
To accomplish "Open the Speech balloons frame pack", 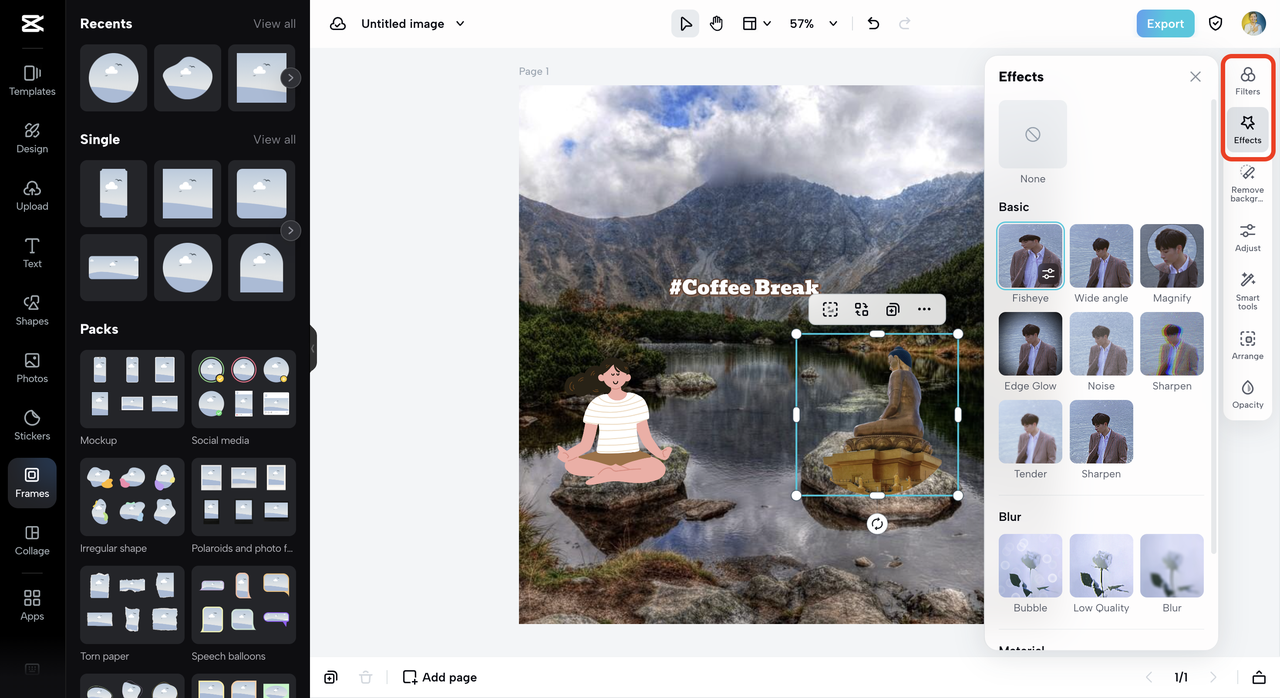I will point(243,605).
